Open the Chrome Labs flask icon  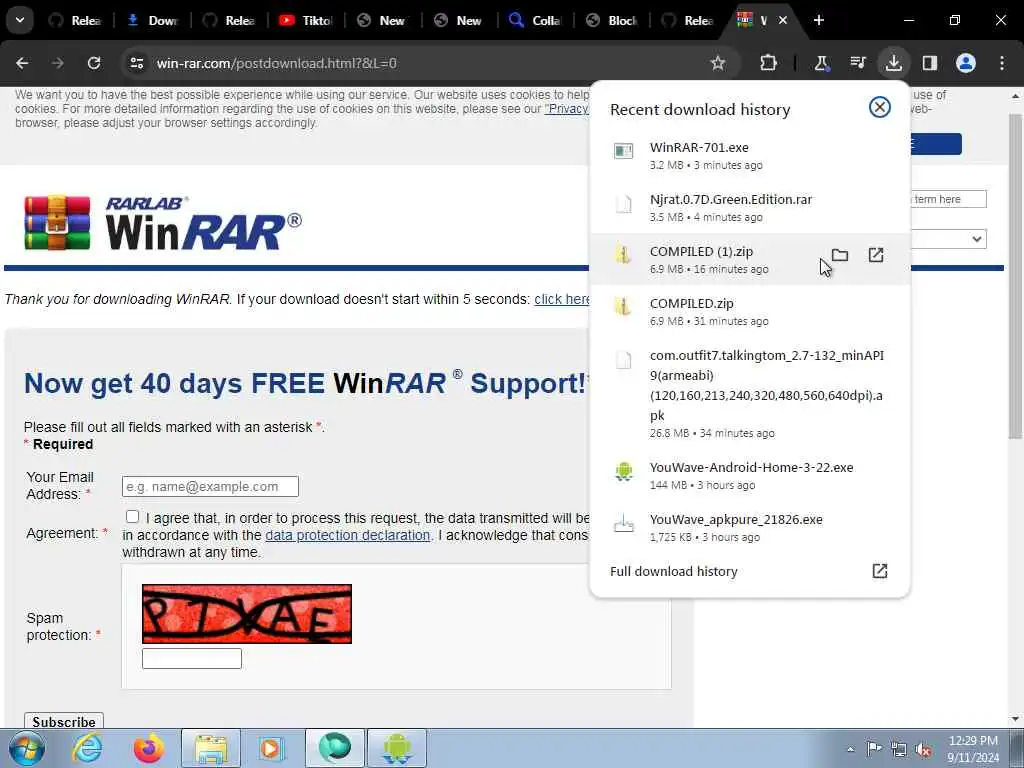821,63
